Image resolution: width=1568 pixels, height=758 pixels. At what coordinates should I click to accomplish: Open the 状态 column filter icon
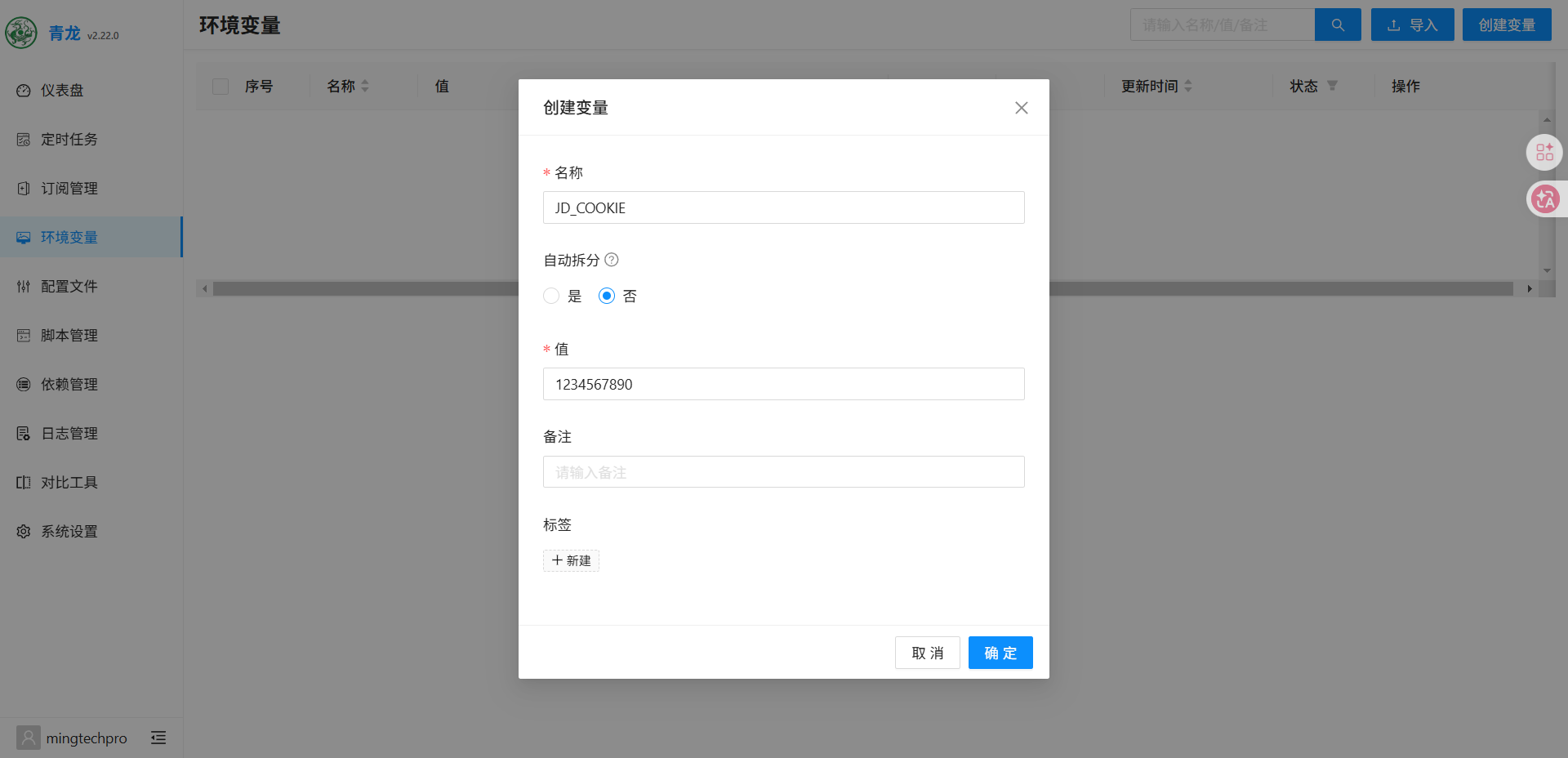coord(1332,86)
